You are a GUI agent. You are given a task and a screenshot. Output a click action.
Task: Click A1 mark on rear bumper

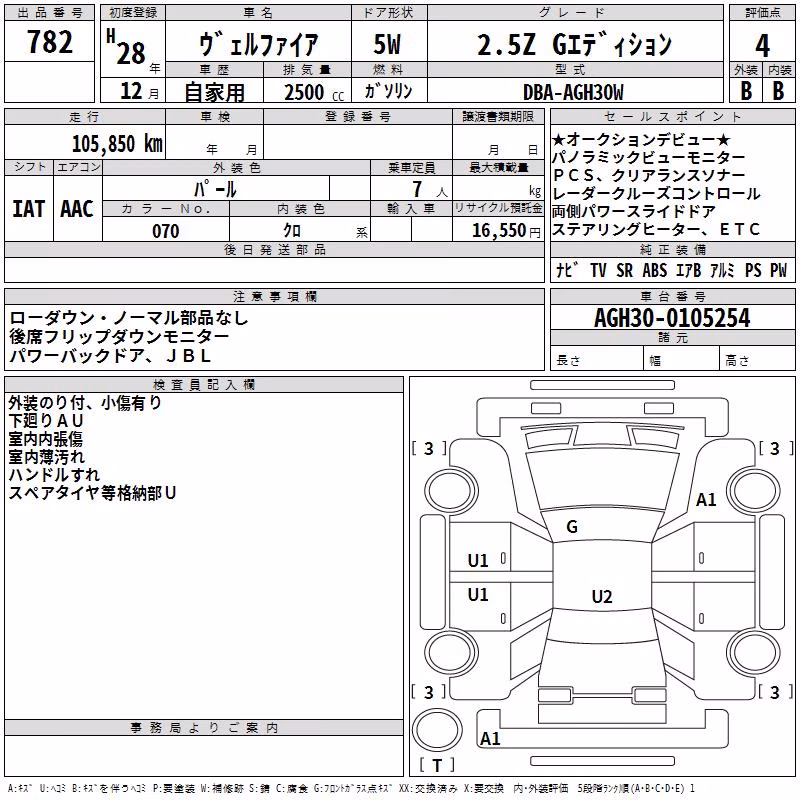490,738
